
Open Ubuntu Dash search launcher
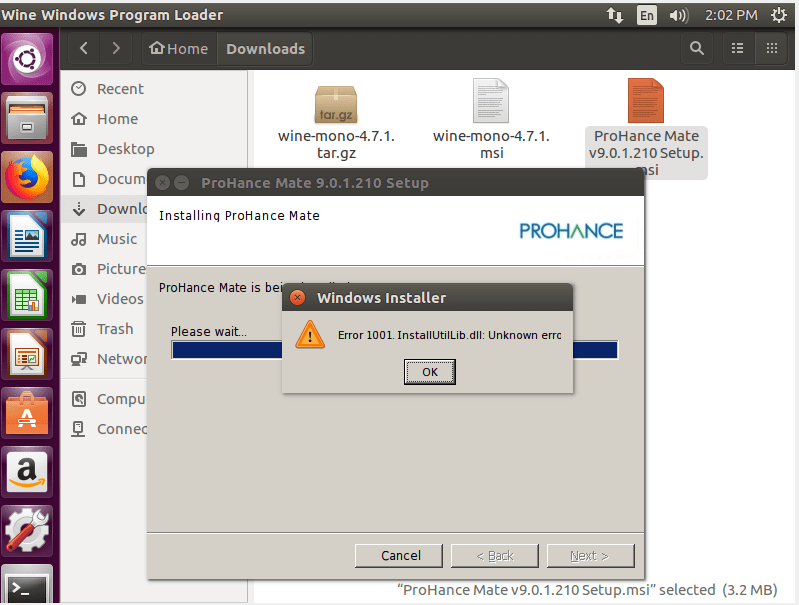tap(26, 59)
